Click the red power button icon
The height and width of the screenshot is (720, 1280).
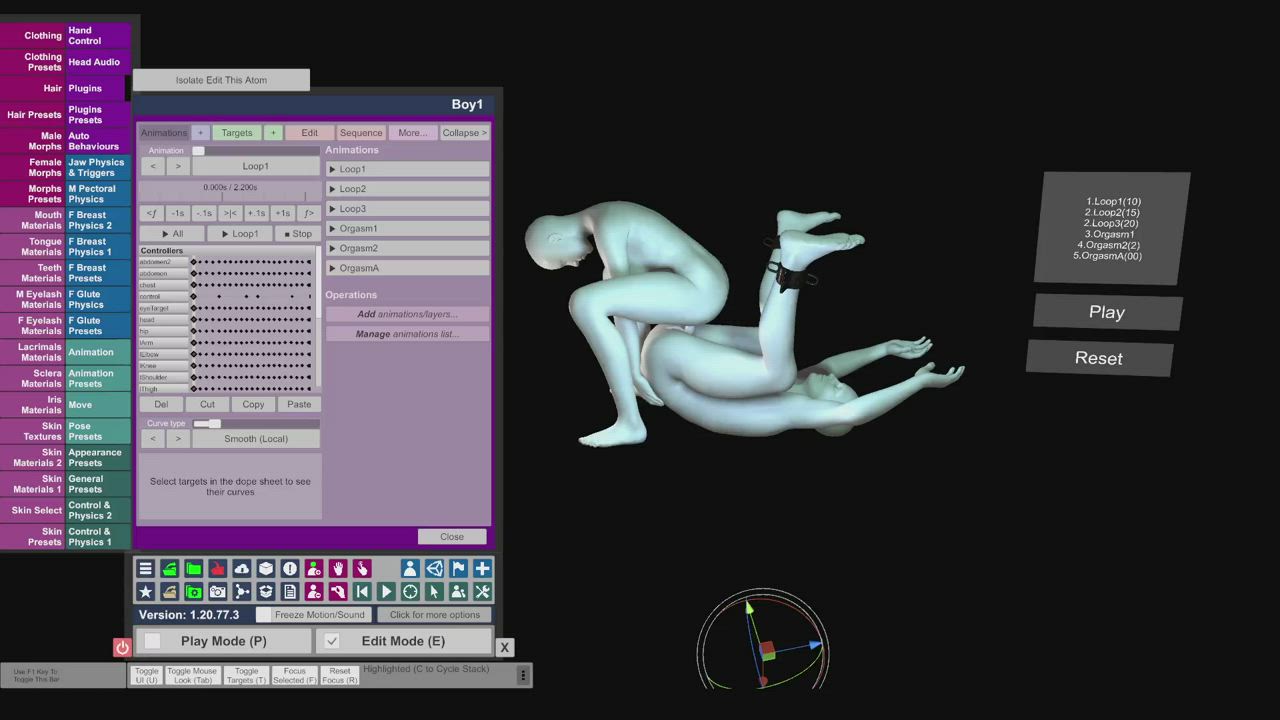click(x=122, y=648)
